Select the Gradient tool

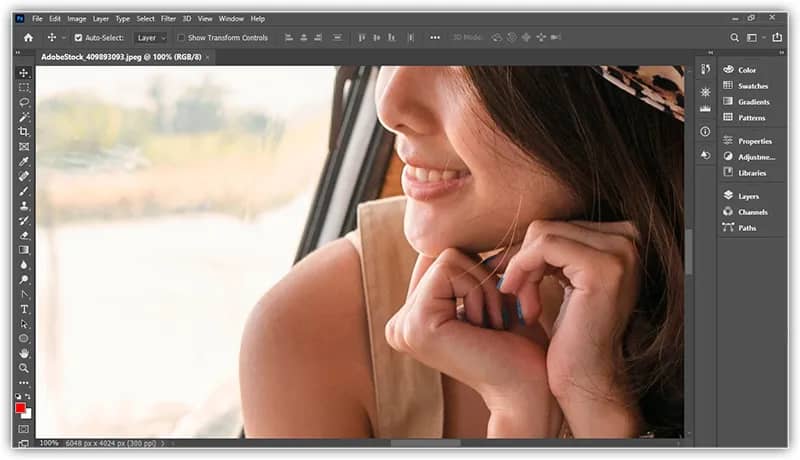point(23,250)
